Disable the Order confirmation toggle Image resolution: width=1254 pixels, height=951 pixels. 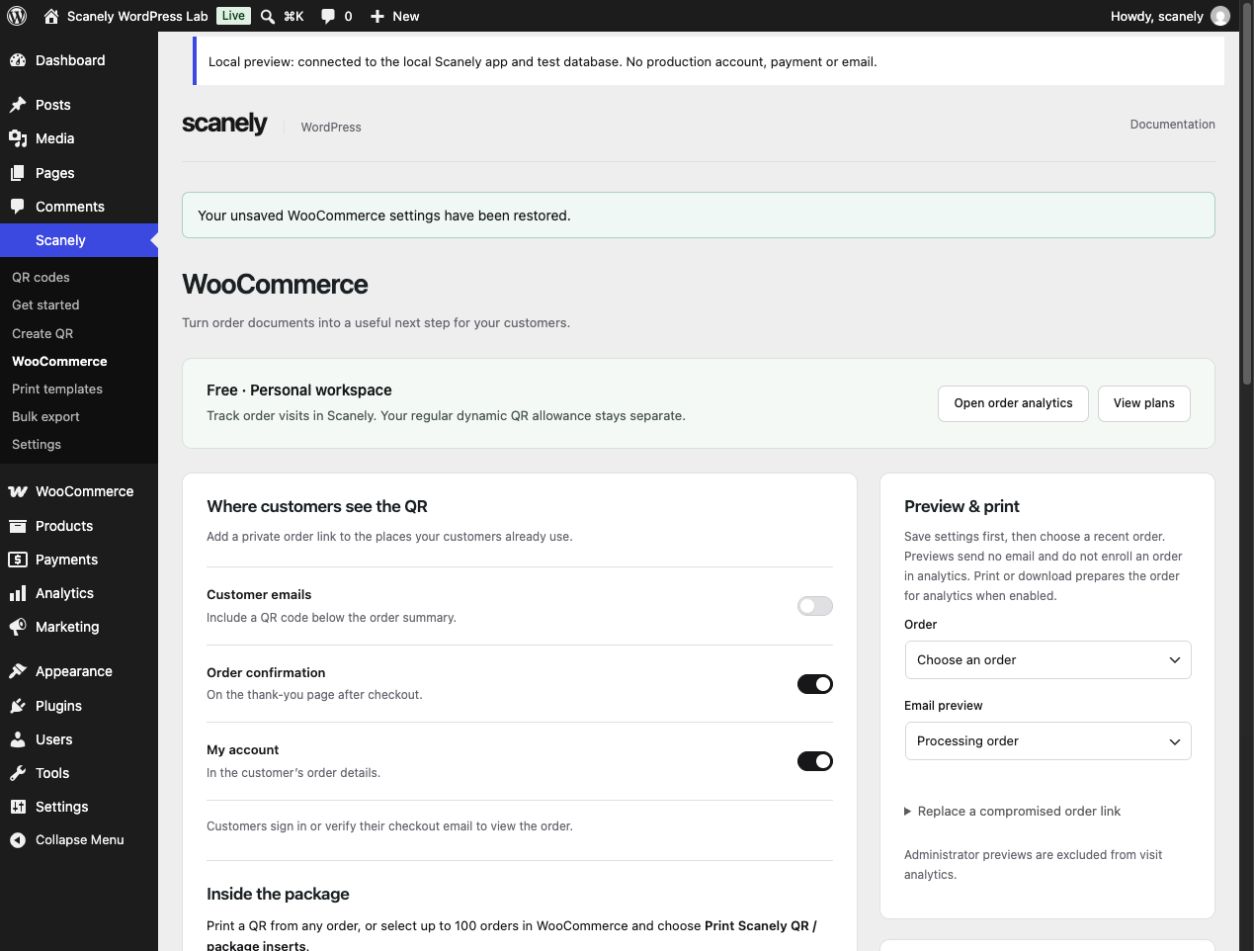point(814,684)
